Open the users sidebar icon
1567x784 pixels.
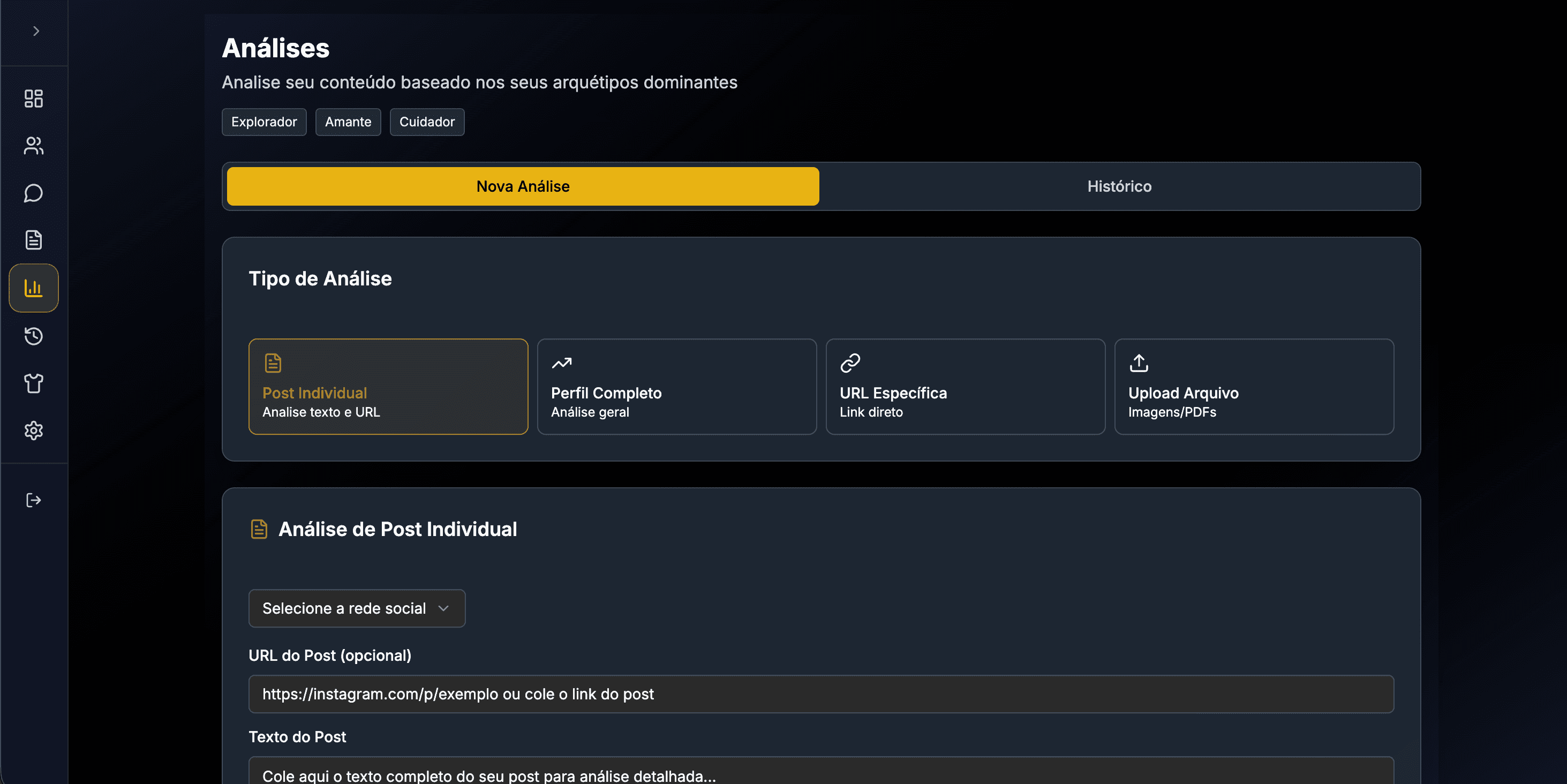[33, 146]
